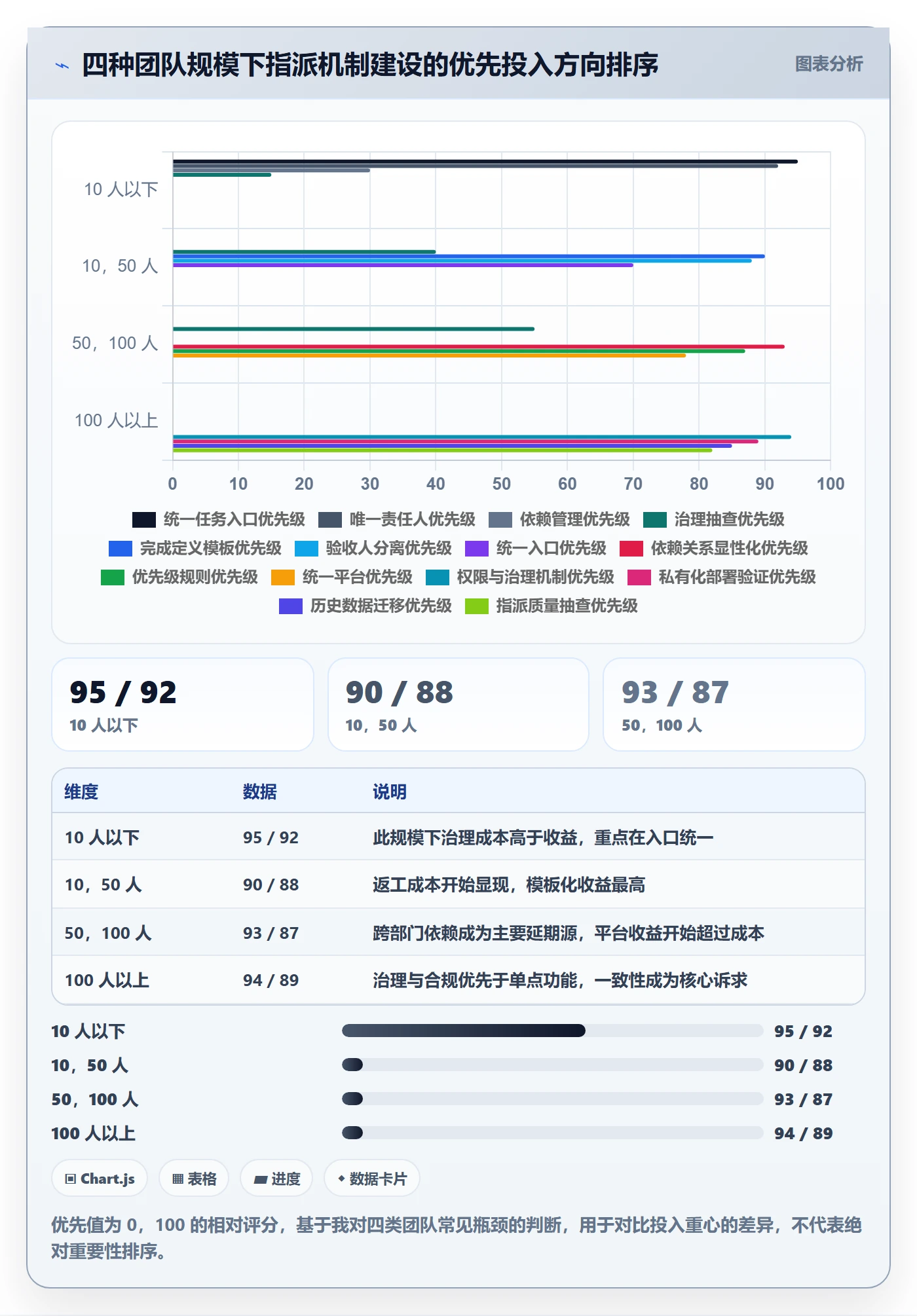Toggle the 指派质量抽查优先级 legend entry
The width and height of the screenshot is (917, 1316).
tap(552, 606)
